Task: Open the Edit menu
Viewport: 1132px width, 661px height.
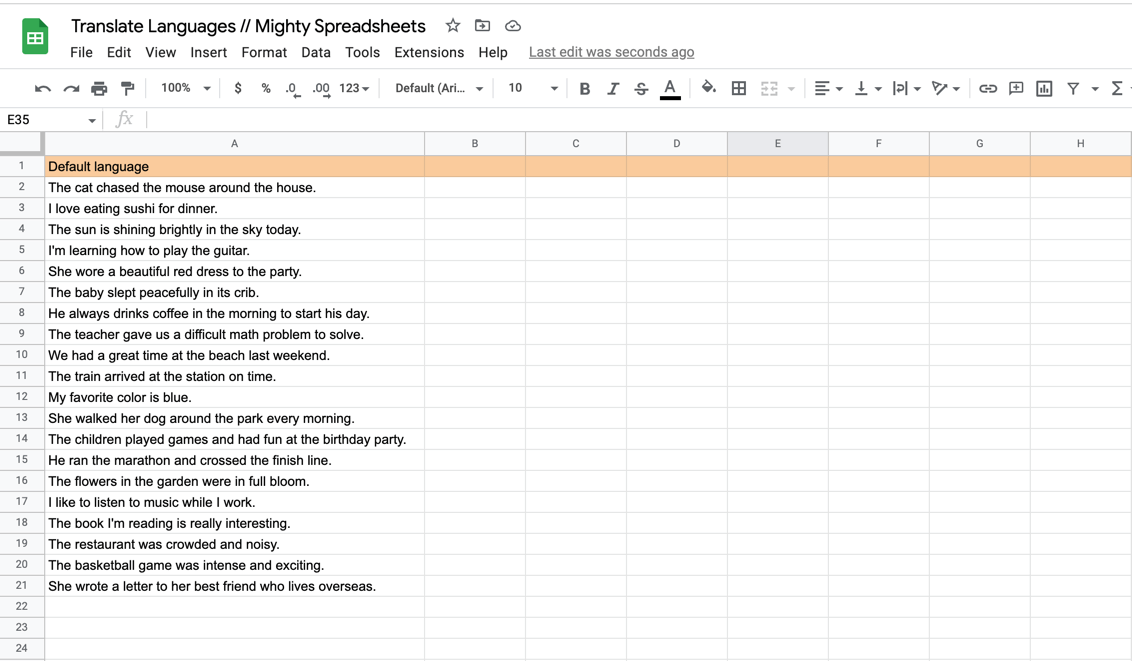Action: tap(118, 52)
